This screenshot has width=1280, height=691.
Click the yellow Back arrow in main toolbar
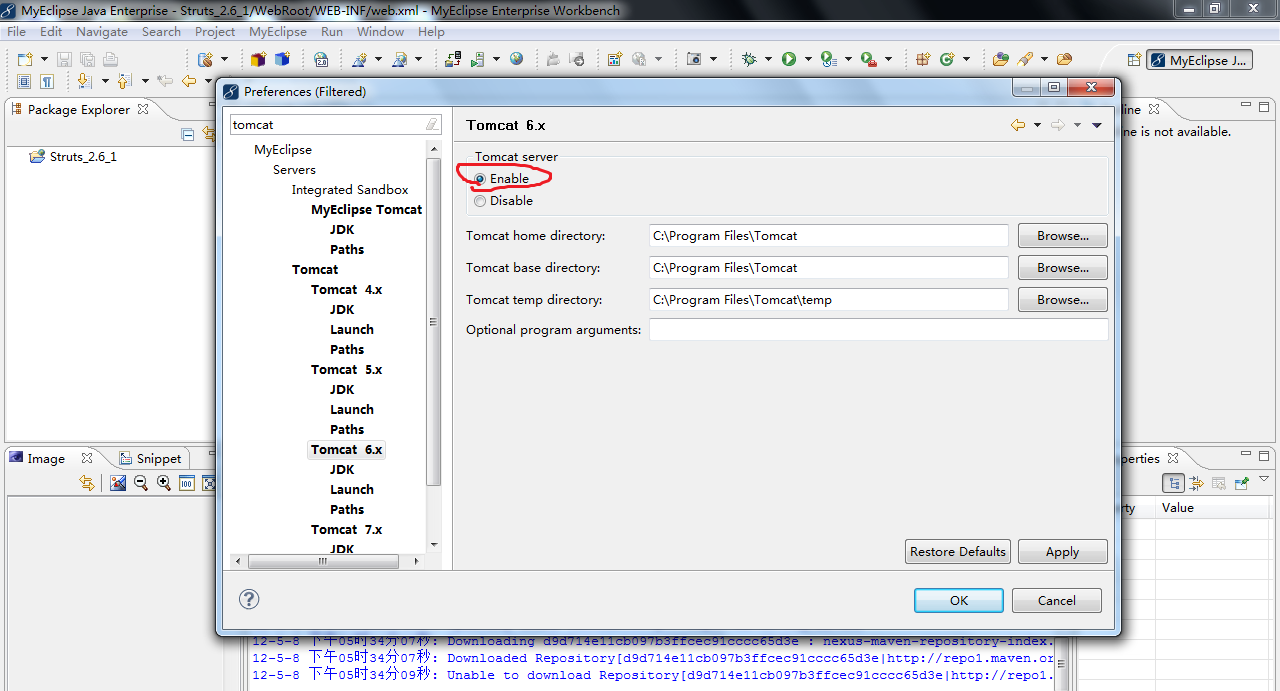tap(188, 81)
